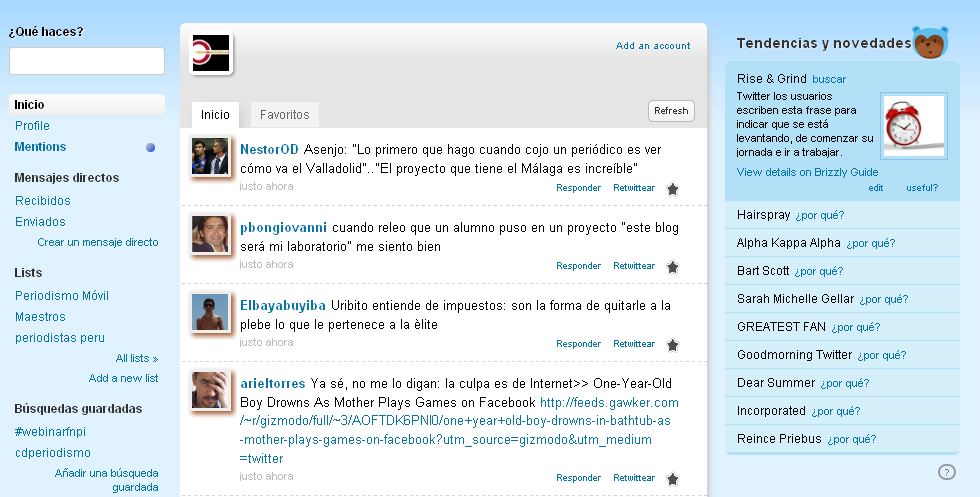Image resolution: width=980 pixels, height=497 pixels.
Task: Favorite NestorOD's tweet with star icon
Action: click(673, 188)
